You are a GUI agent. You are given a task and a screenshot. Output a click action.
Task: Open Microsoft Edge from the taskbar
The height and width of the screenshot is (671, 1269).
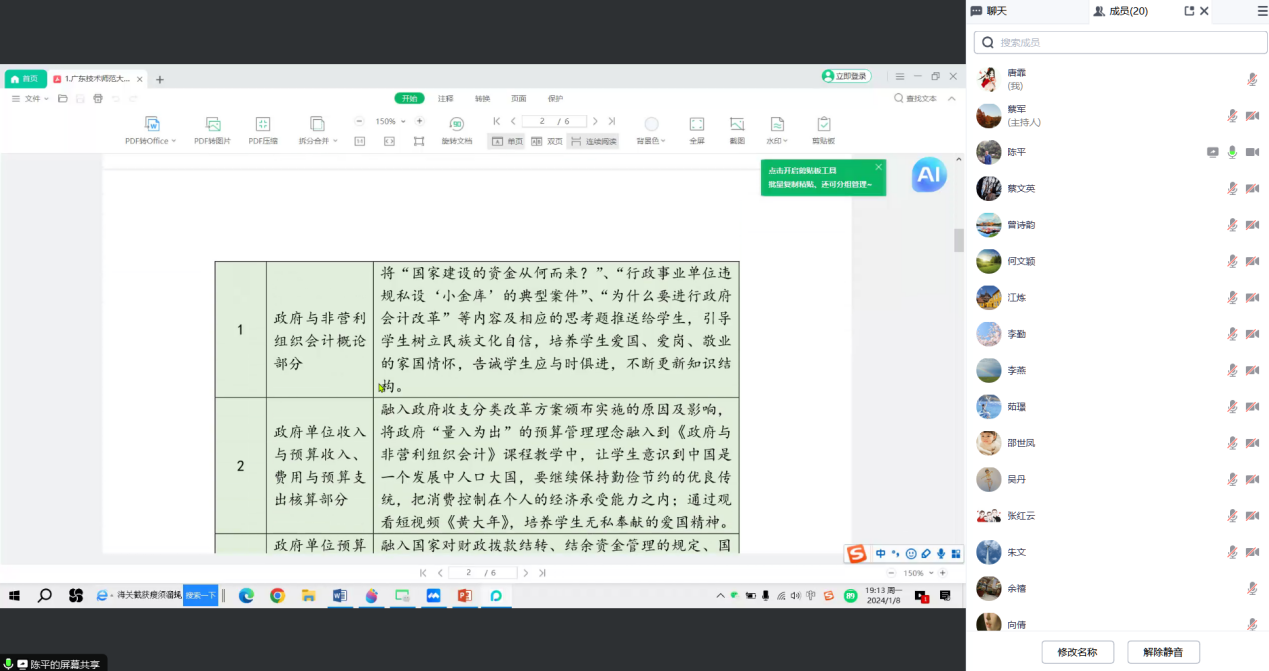click(x=246, y=596)
